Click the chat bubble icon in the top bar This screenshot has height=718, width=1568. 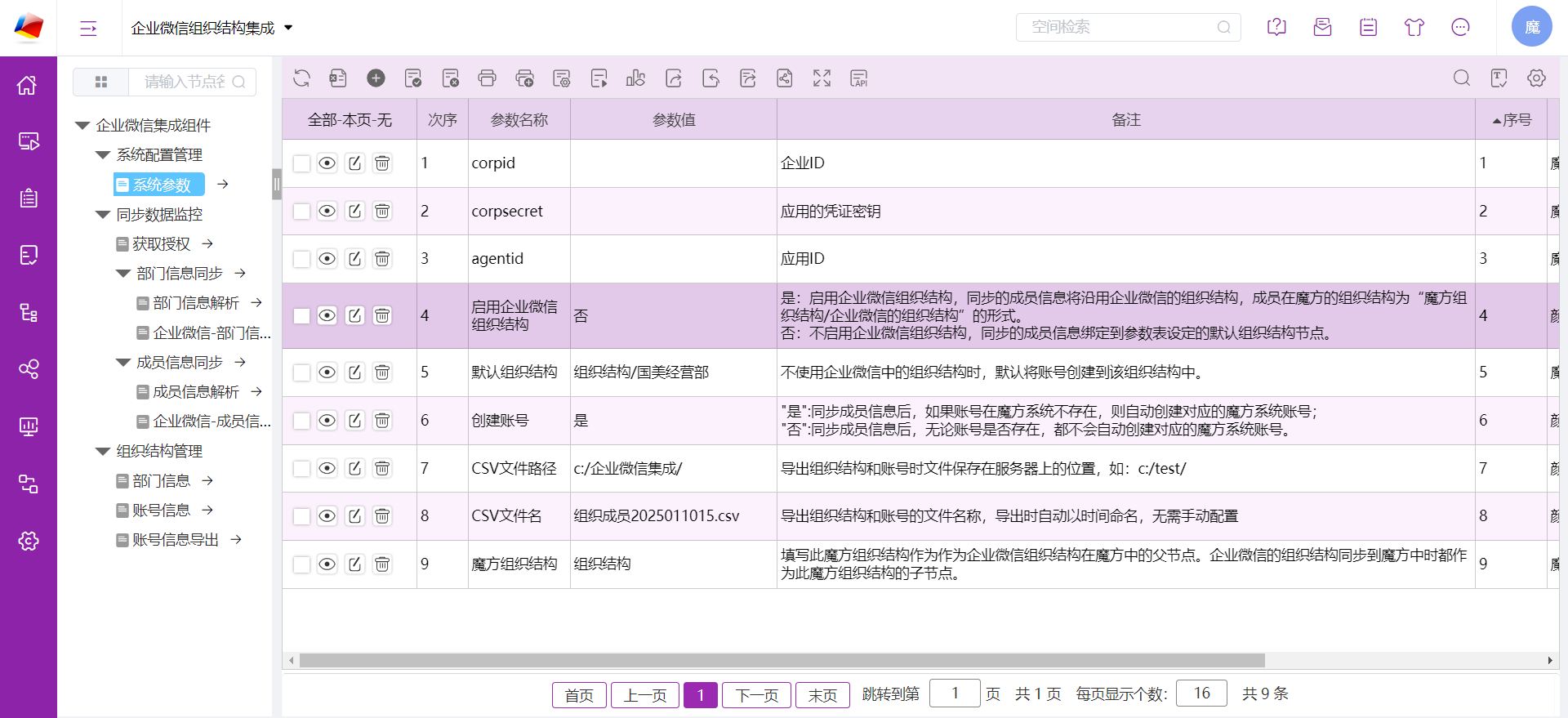click(x=1460, y=28)
